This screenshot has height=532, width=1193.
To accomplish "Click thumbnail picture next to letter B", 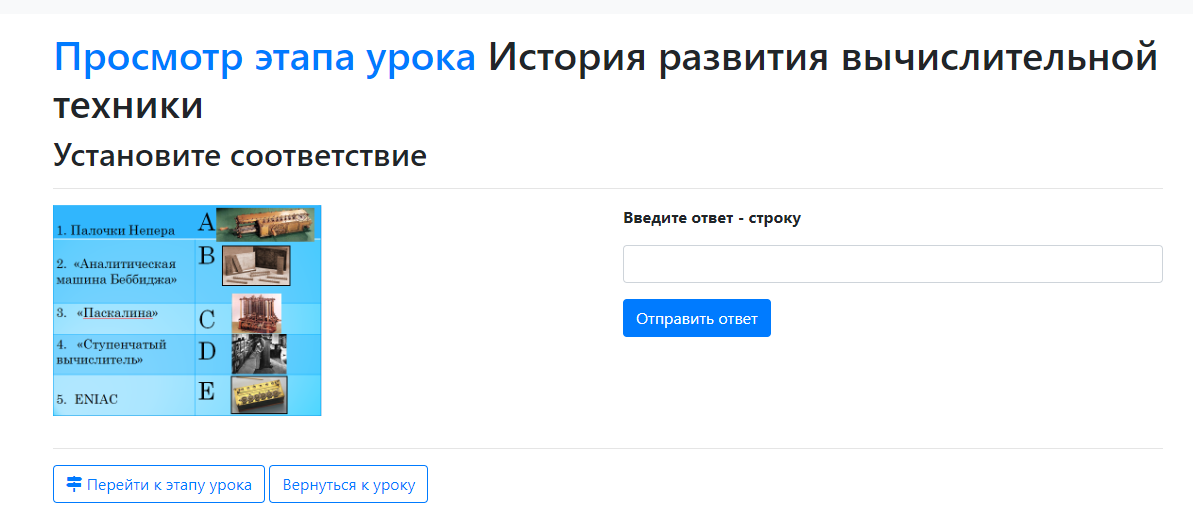I will [x=256, y=266].
